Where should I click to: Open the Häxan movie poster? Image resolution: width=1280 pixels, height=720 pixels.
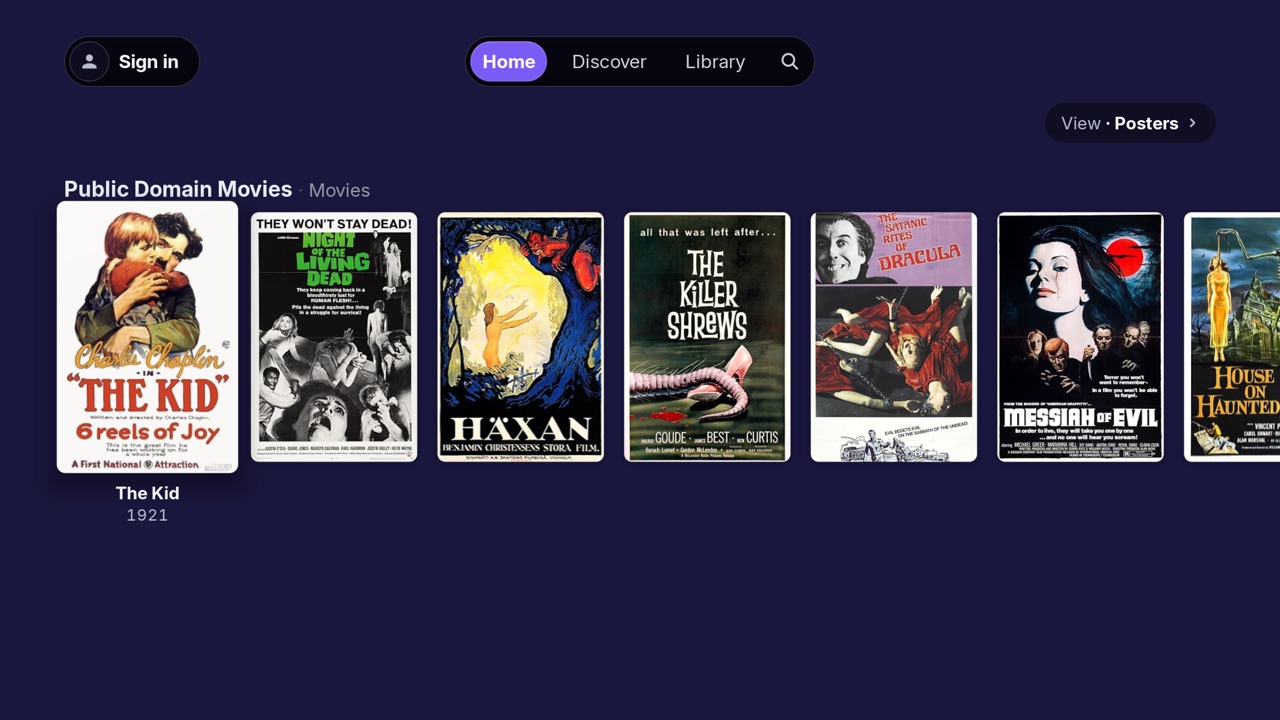pyautogui.click(x=521, y=337)
